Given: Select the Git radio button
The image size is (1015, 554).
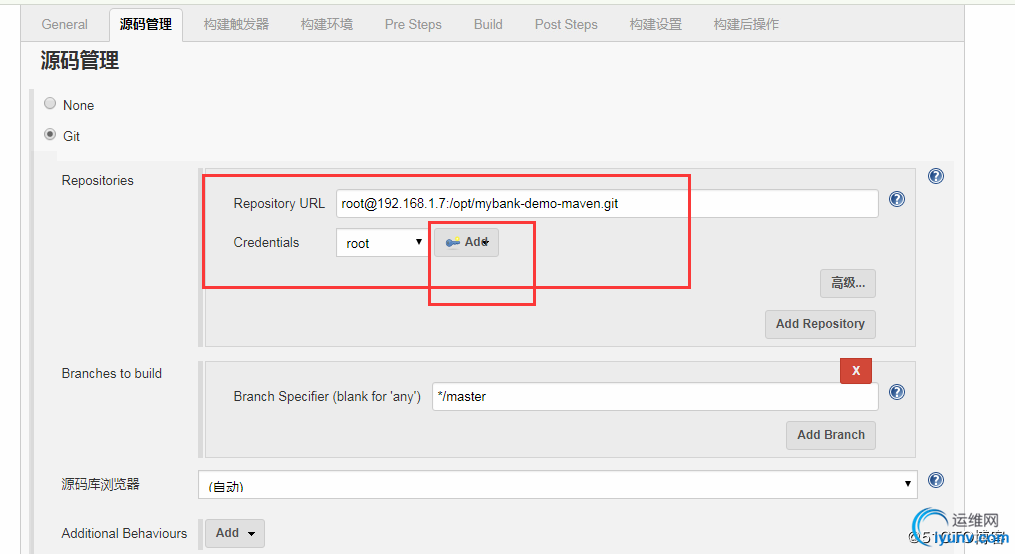Looking at the screenshot, I should (x=50, y=135).
